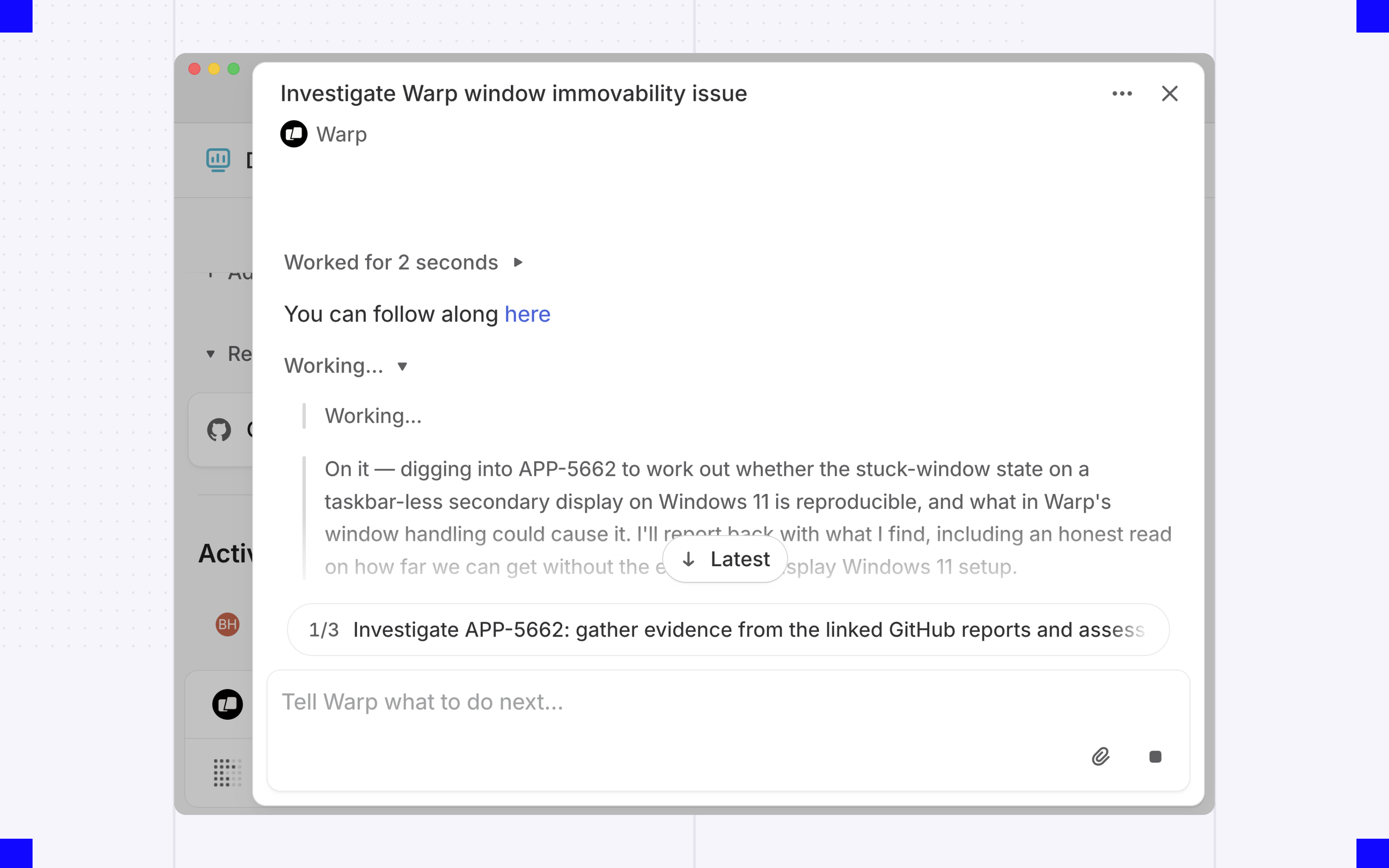1389x868 pixels.
Task: Select the BH user avatar in the background window
Action: [x=227, y=624]
